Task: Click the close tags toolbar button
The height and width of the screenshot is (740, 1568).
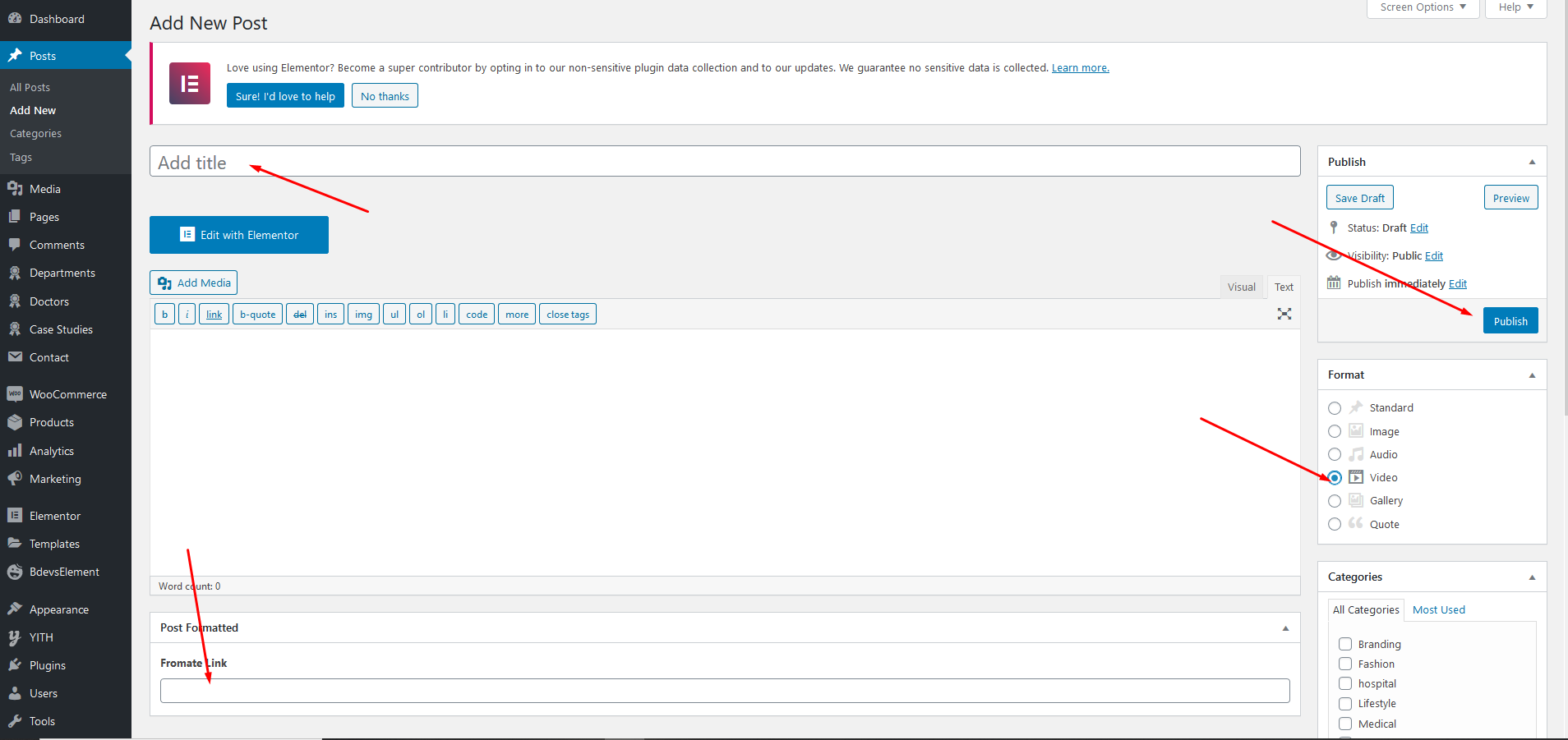Action: [x=568, y=315]
